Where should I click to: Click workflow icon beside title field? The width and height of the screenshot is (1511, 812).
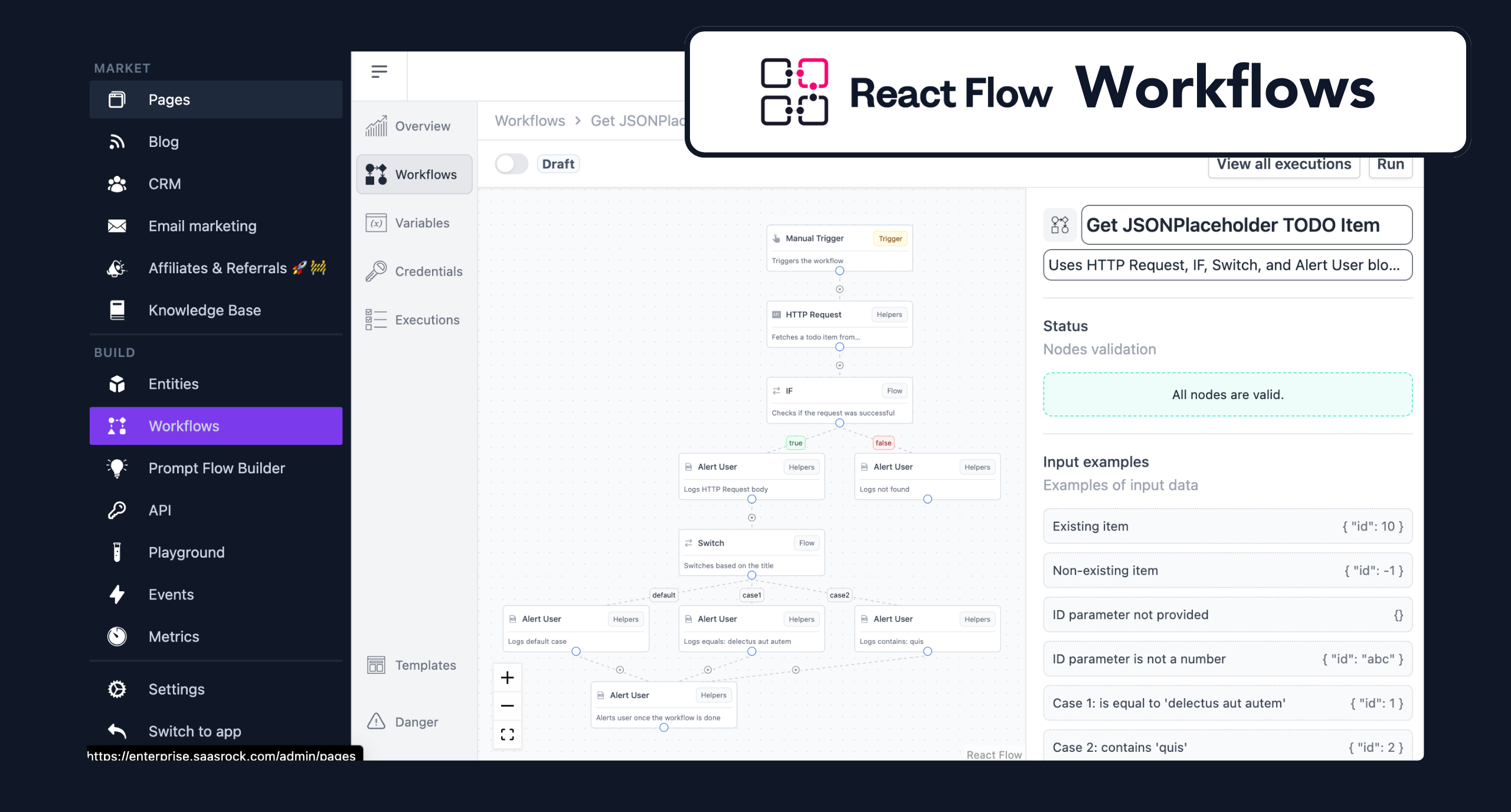[1060, 225]
